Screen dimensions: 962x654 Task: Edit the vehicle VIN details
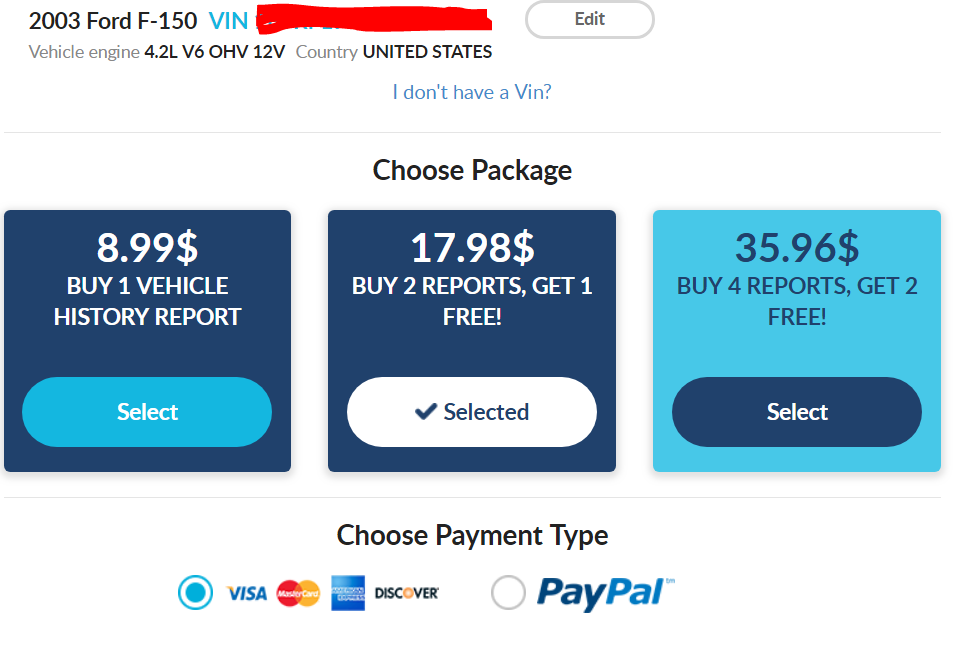tap(590, 19)
